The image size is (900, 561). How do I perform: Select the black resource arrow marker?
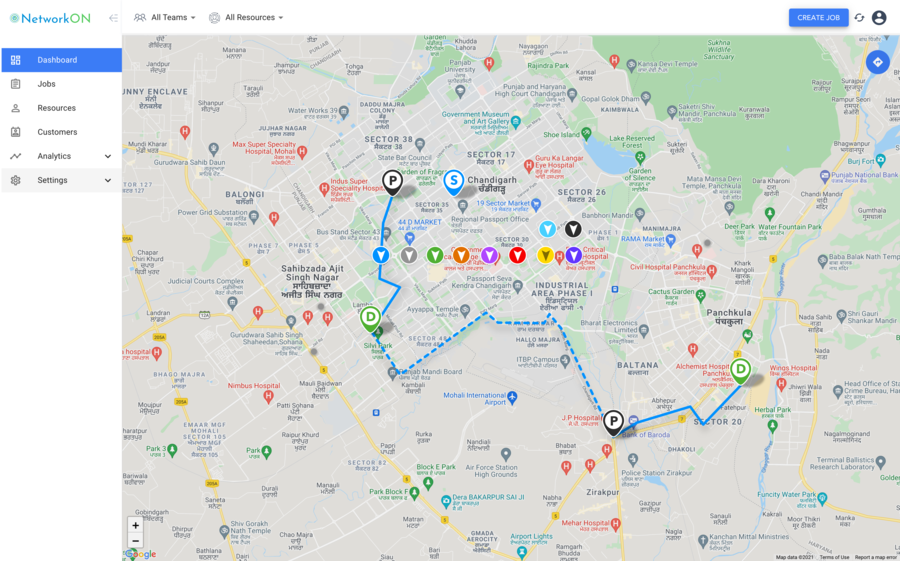pos(572,229)
